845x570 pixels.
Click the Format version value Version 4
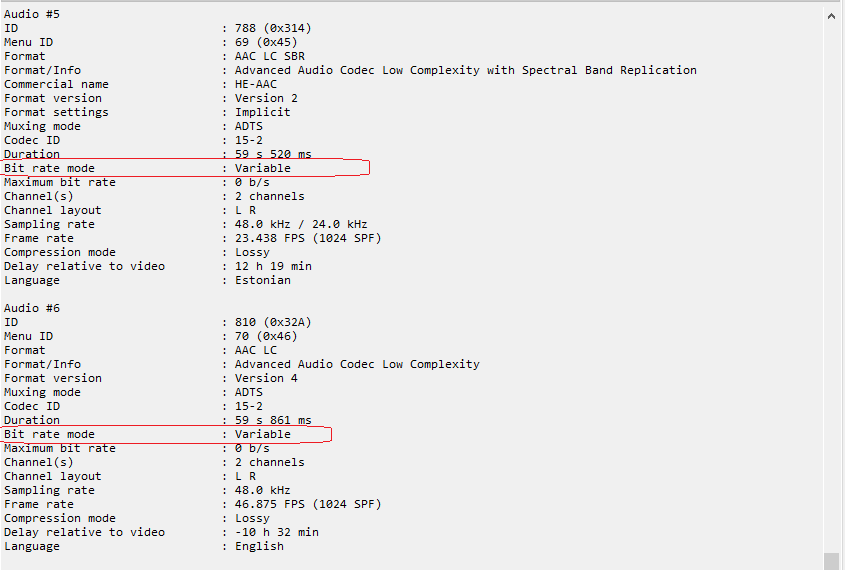(266, 378)
